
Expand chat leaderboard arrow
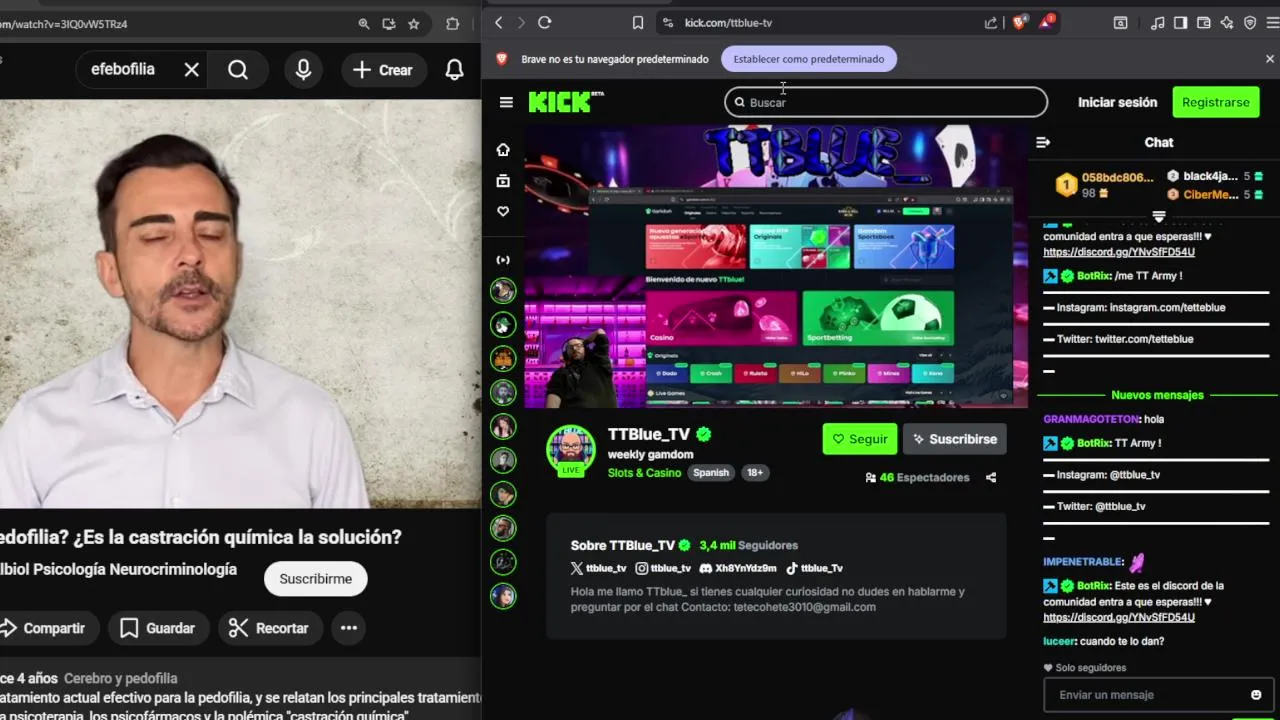pos(1159,216)
